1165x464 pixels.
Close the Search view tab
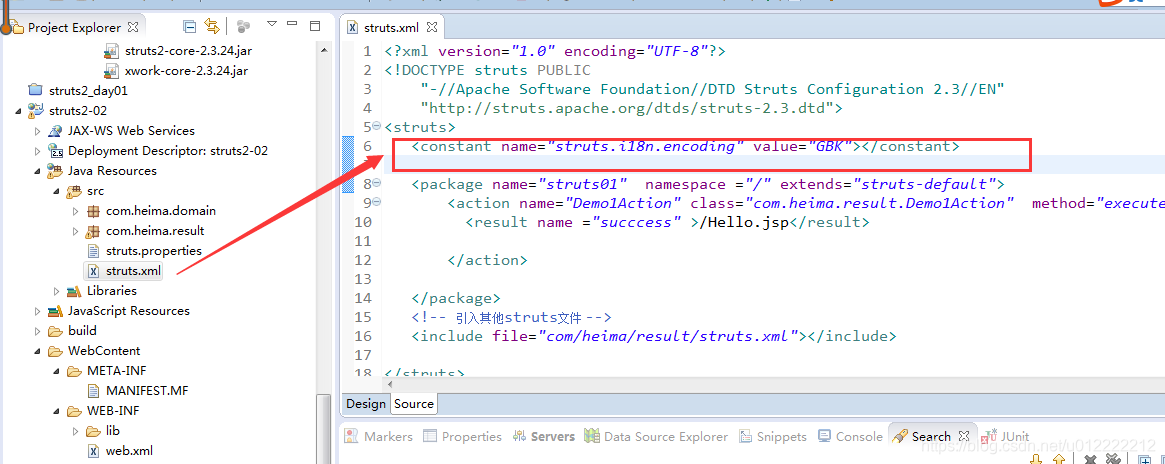pos(964,437)
